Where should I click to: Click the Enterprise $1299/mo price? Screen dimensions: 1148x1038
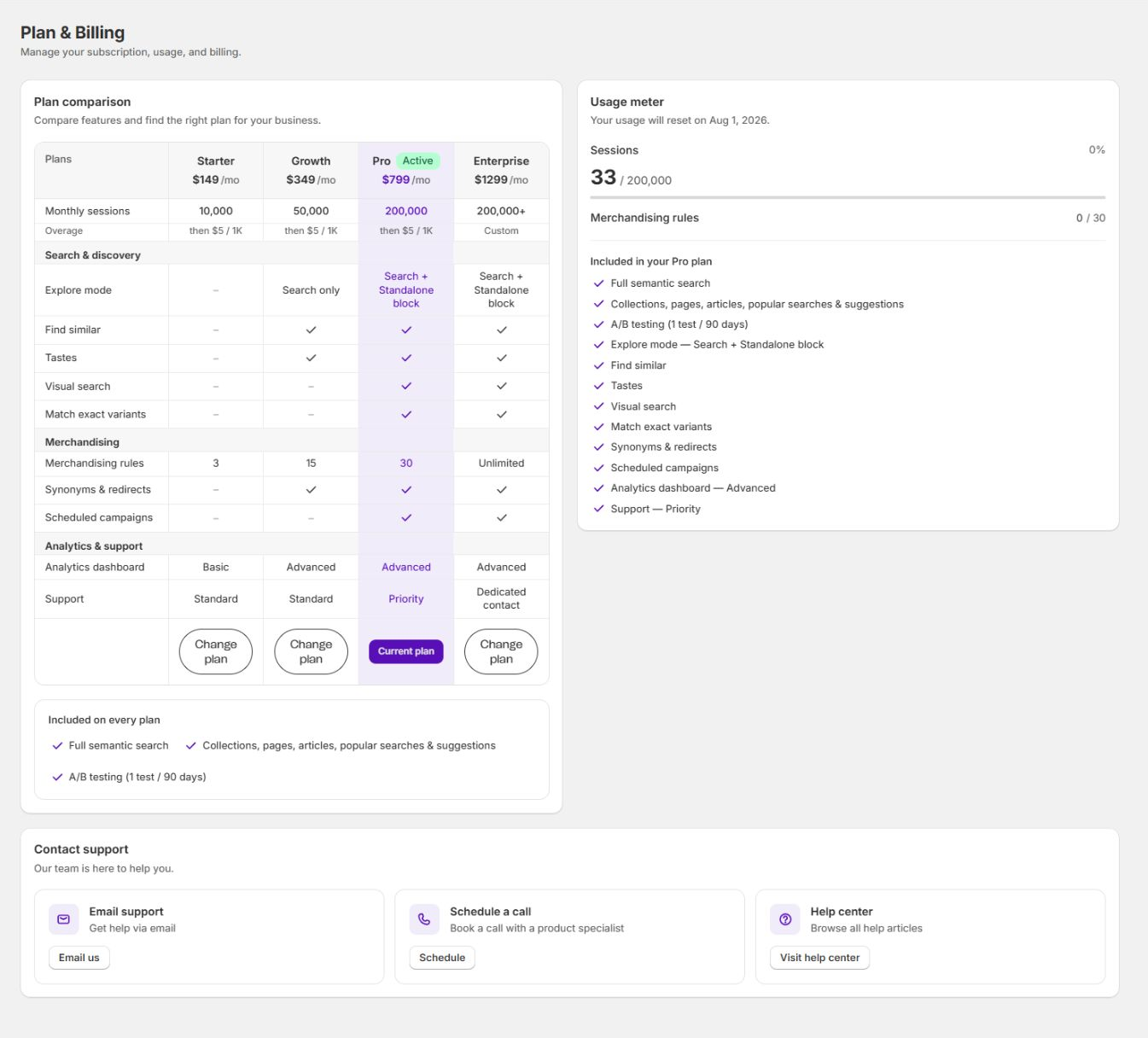point(501,179)
